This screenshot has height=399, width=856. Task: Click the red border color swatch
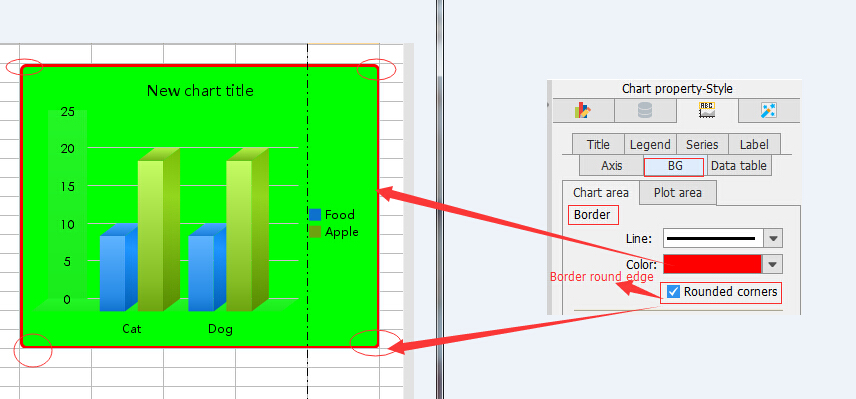tap(712, 264)
